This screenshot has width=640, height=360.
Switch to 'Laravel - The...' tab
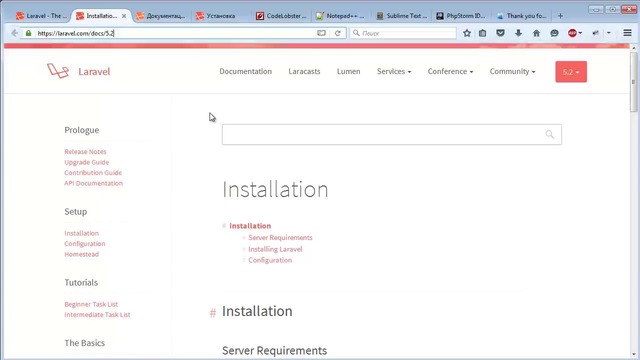41,16
